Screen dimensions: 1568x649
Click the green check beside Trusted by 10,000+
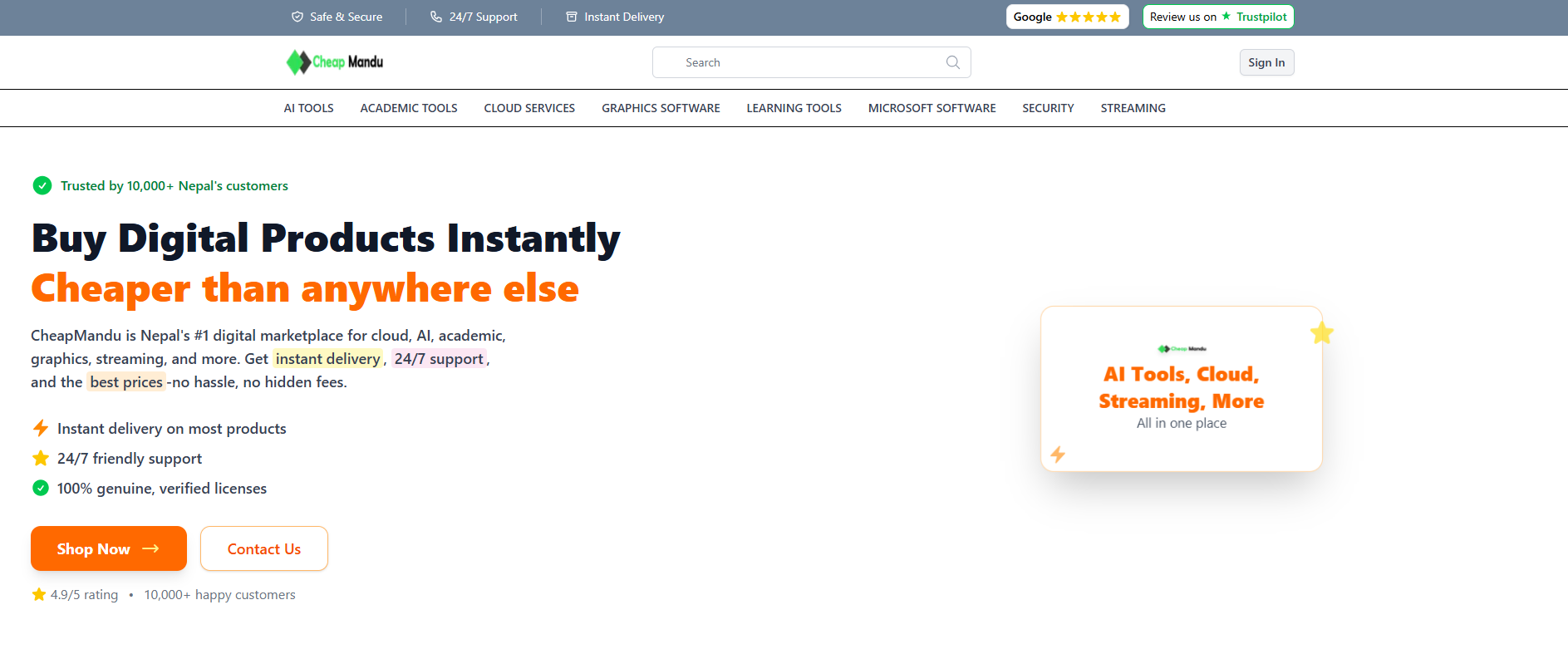coord(42,185)
